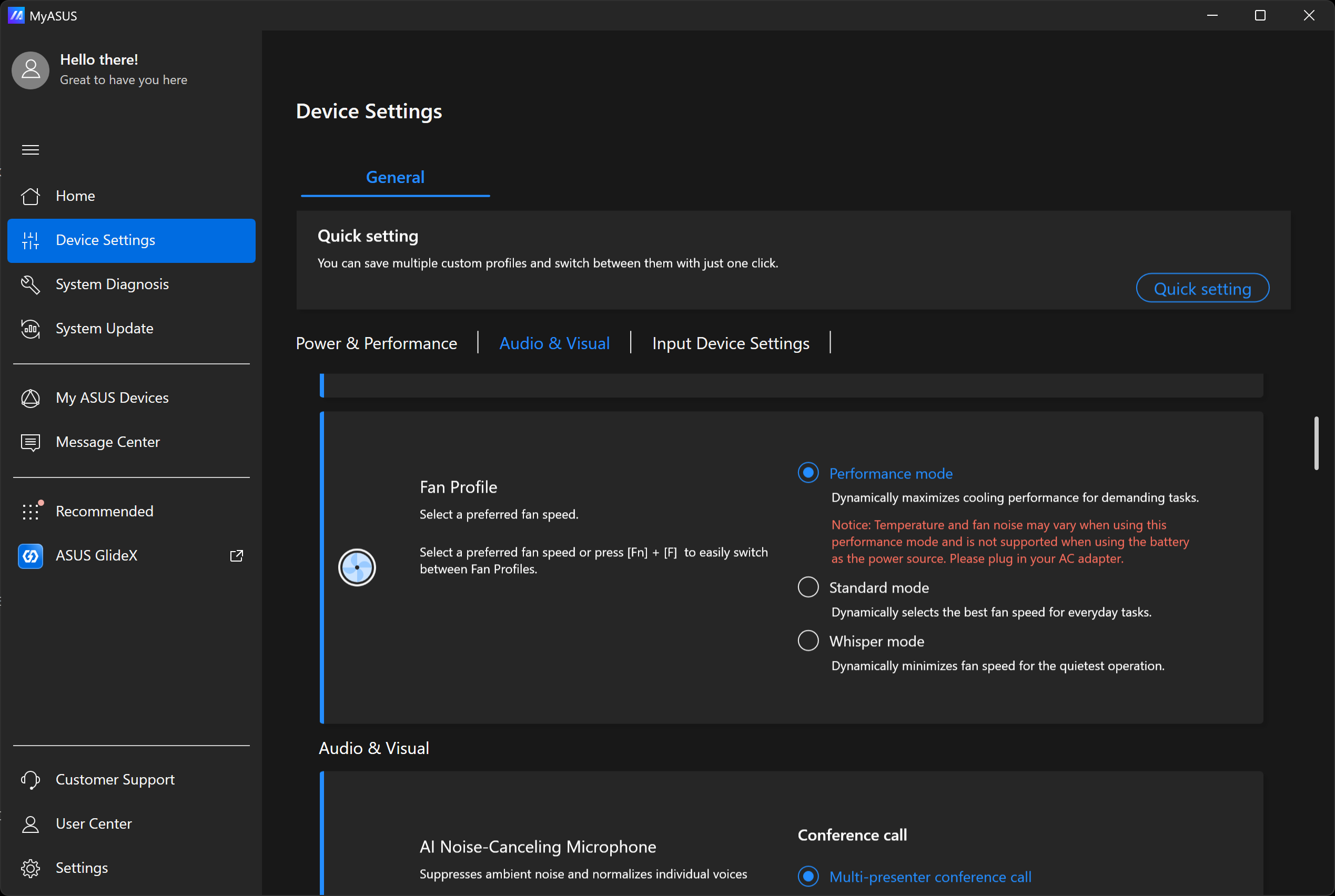Click the Settings gear icon
Viewport: 1335px width, 896px height.
pyautogui.click(x=31, y=868)
